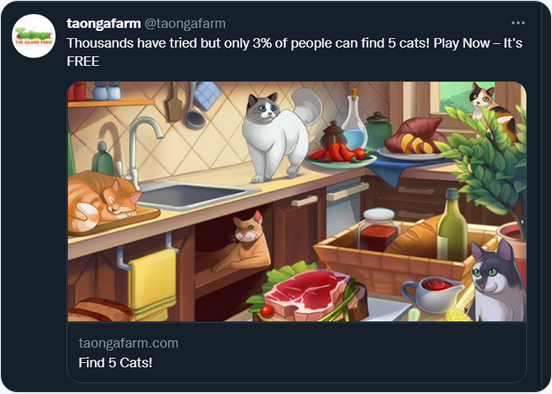Open the three-dot more options menu

click(518, 23)
